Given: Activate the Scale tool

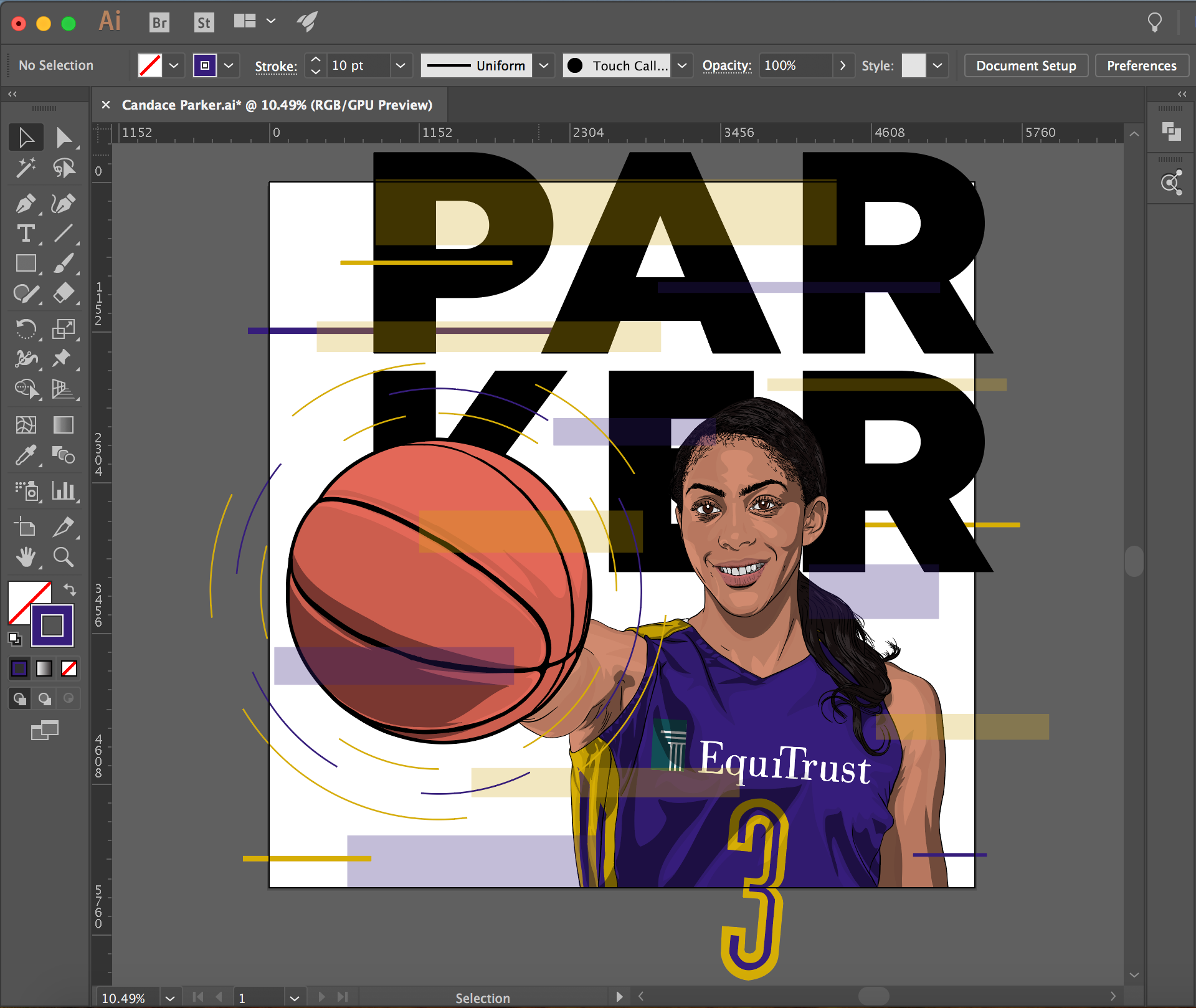Looking at the screenshot, I should click(64, 328).
